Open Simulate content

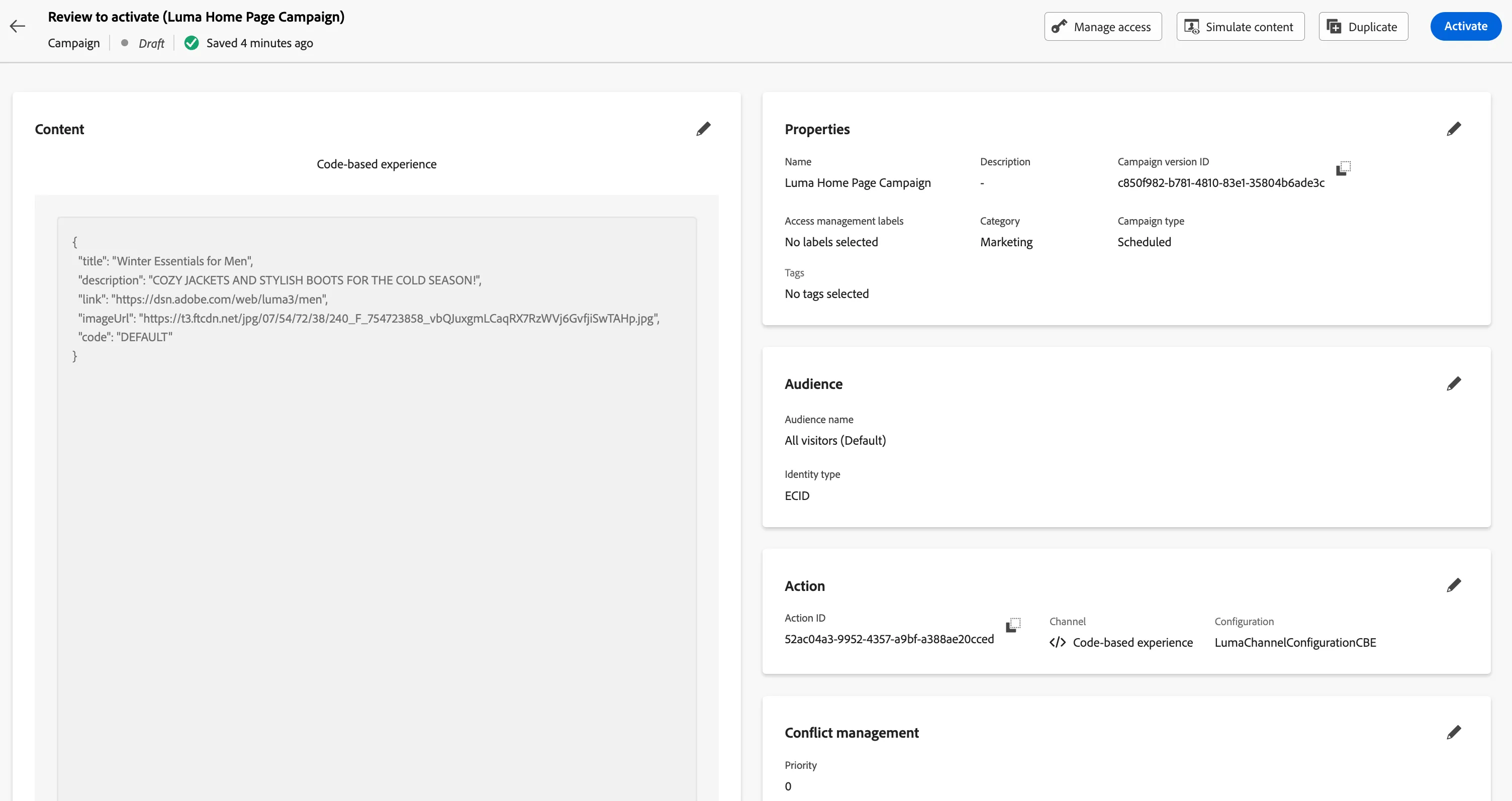pos(1240,27)
